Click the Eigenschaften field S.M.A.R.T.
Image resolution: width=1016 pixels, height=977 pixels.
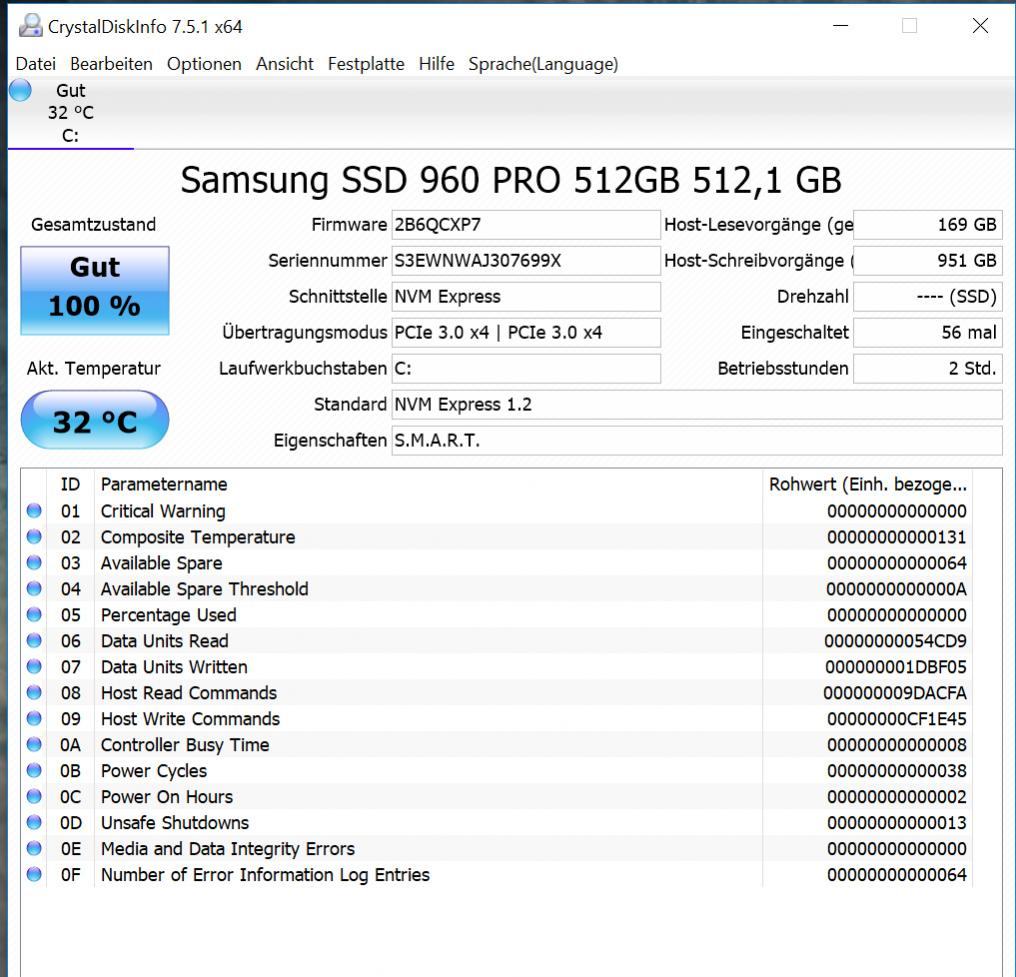(697, 440)
